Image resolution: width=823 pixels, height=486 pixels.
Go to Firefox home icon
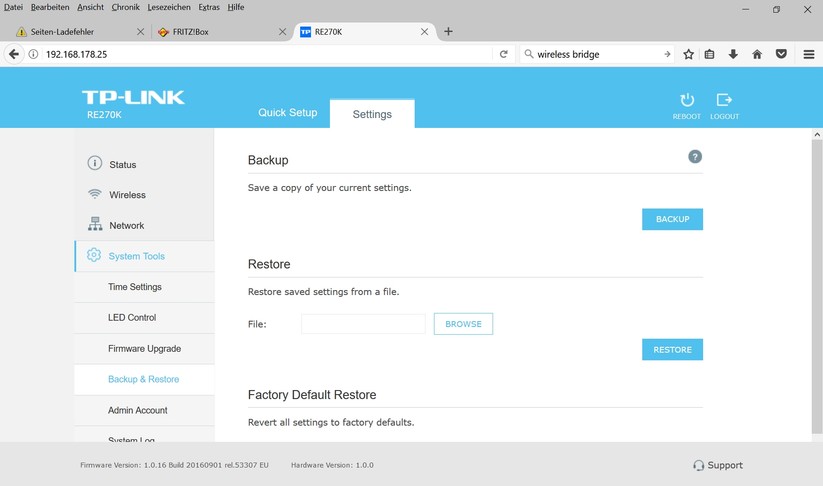757,54
